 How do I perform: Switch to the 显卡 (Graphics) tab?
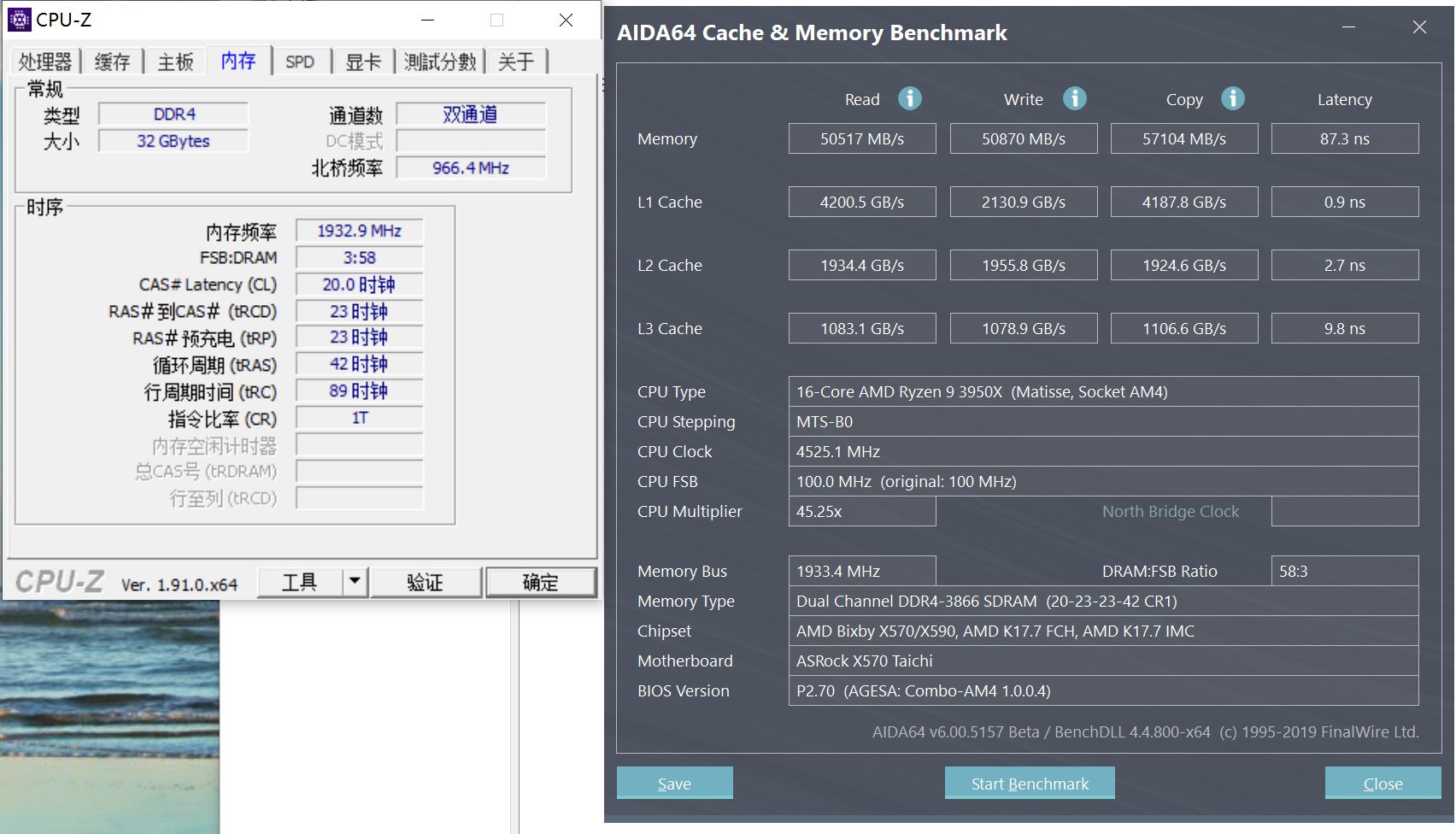point(364,61)
